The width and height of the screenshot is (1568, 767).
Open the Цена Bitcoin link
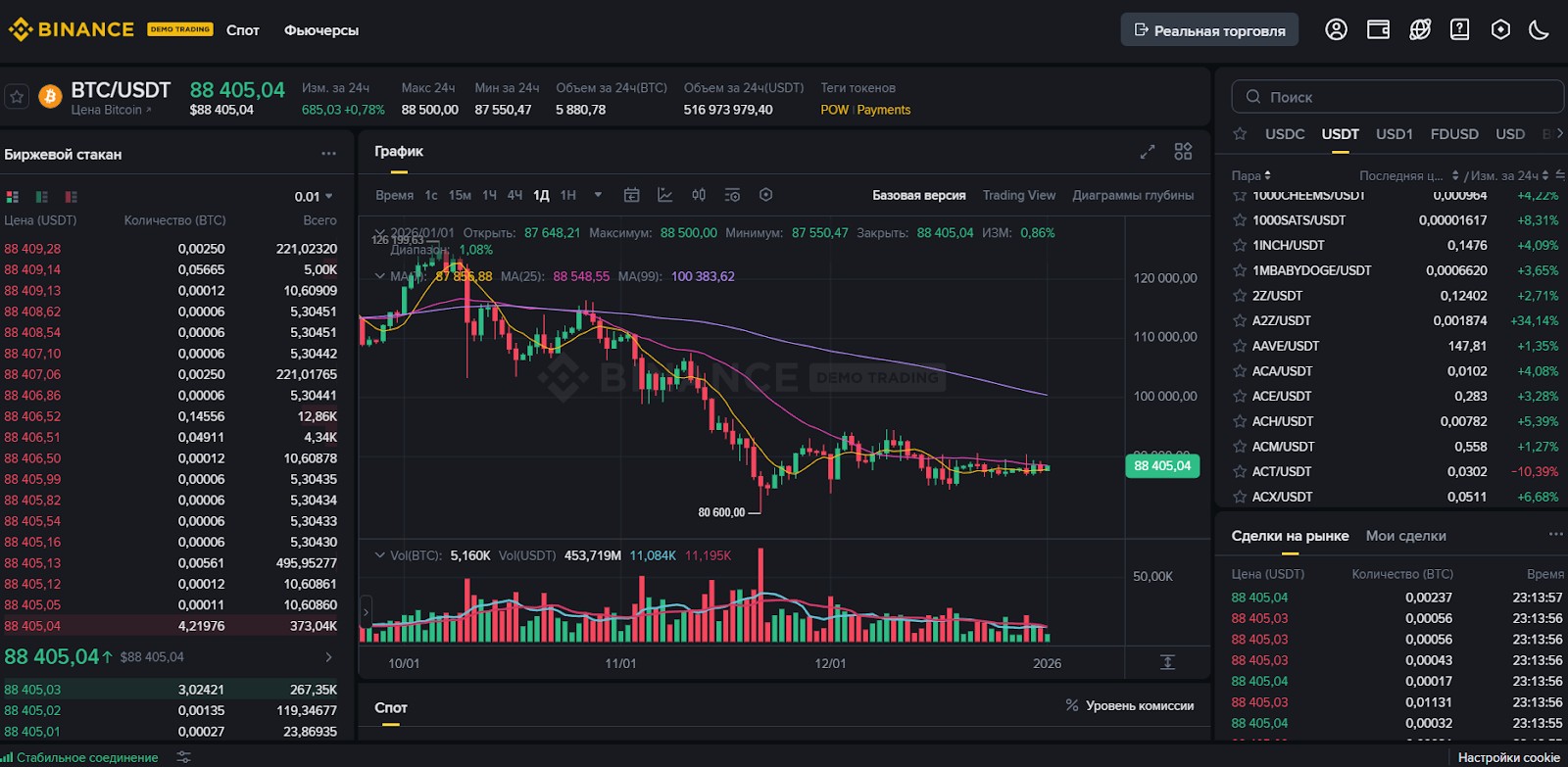click(111, 110)
